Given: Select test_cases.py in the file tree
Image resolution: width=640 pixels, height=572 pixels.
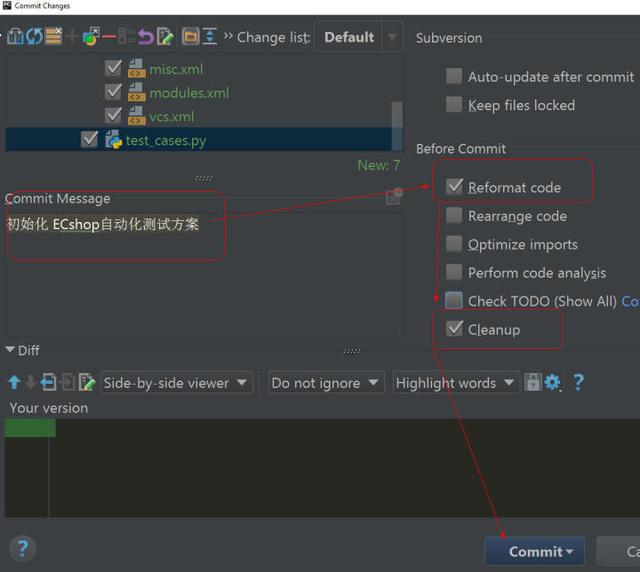Looking at the screenshot, I should coord(166,140).
